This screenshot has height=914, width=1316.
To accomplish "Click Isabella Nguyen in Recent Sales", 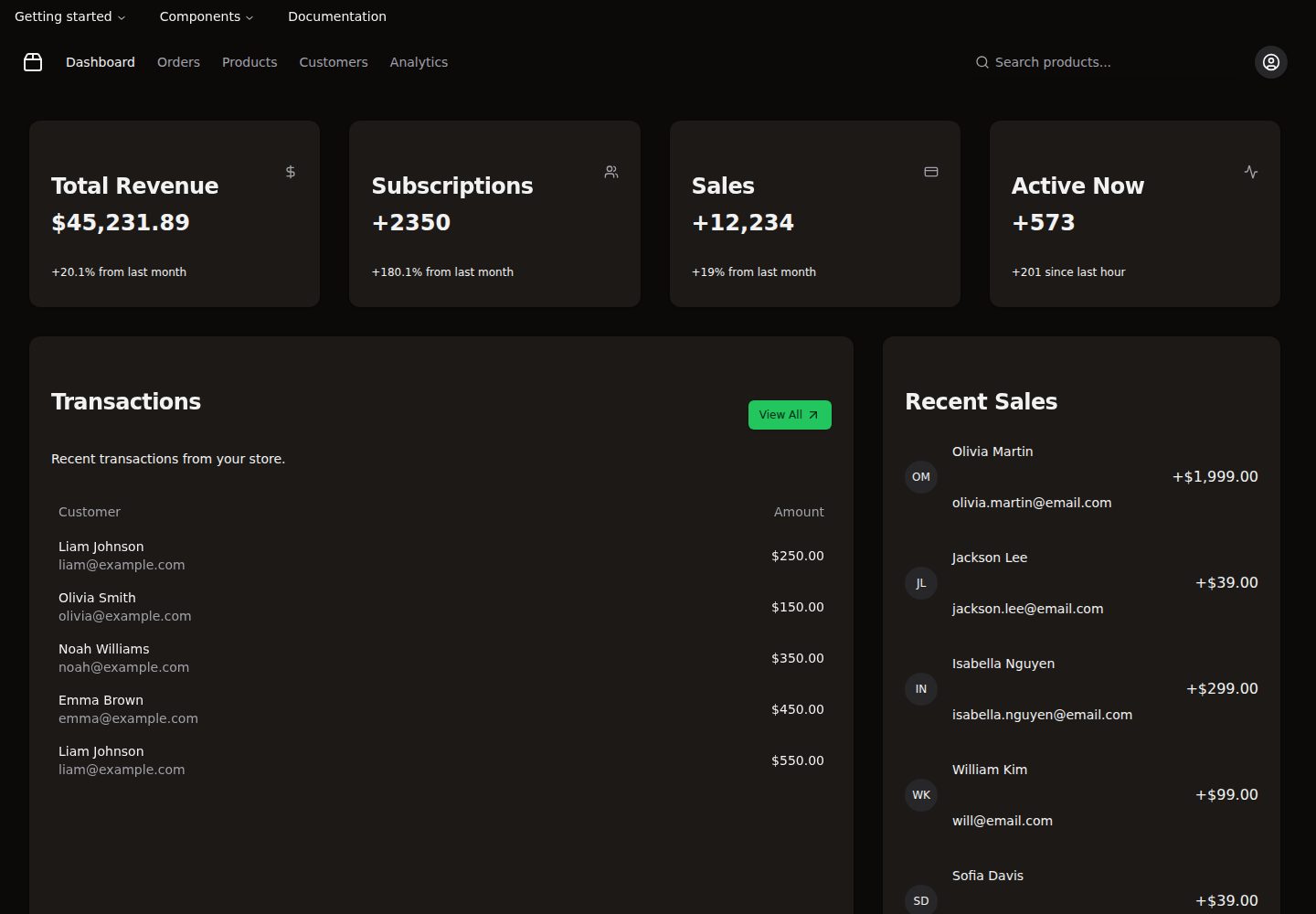I will pyautogui.click(x=1003, y=664).
